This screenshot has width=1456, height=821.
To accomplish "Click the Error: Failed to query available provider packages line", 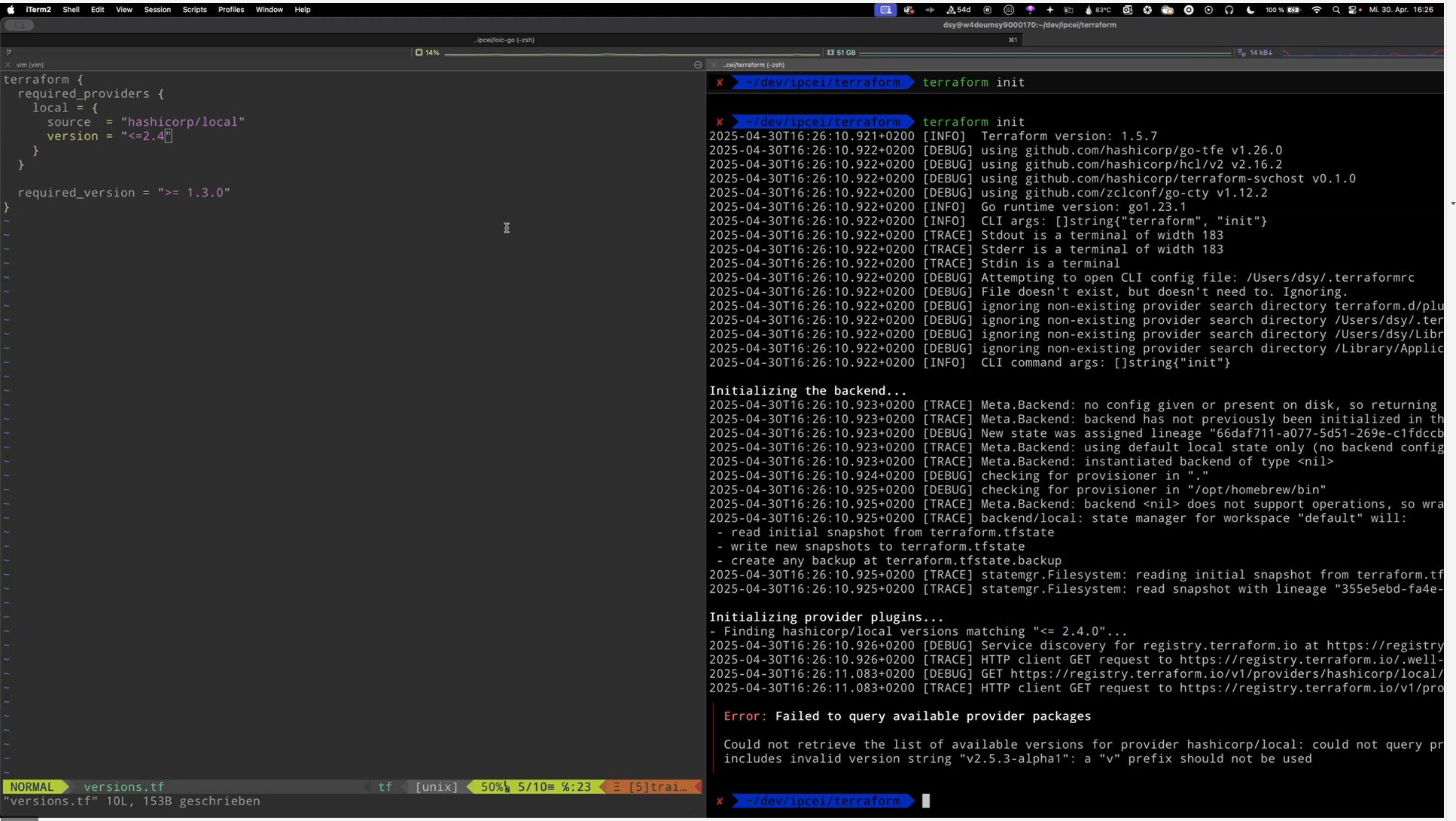I will [907, 716].
